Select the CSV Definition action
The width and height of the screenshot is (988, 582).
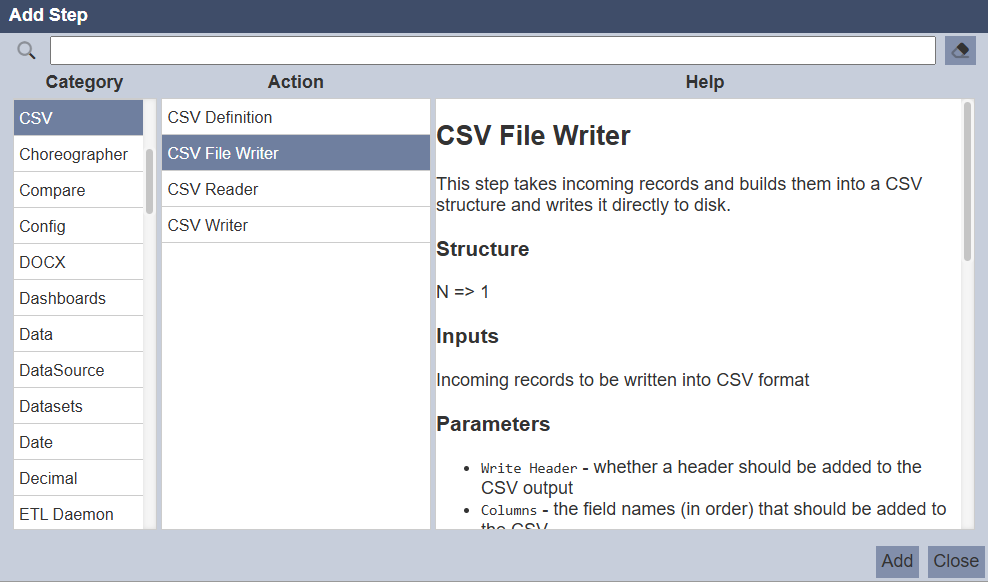click(220, 117)
